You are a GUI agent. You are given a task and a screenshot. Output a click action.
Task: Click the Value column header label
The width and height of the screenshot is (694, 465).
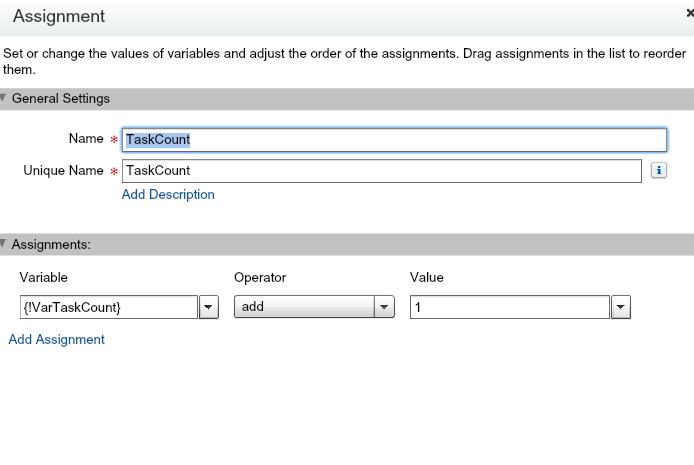427,277
